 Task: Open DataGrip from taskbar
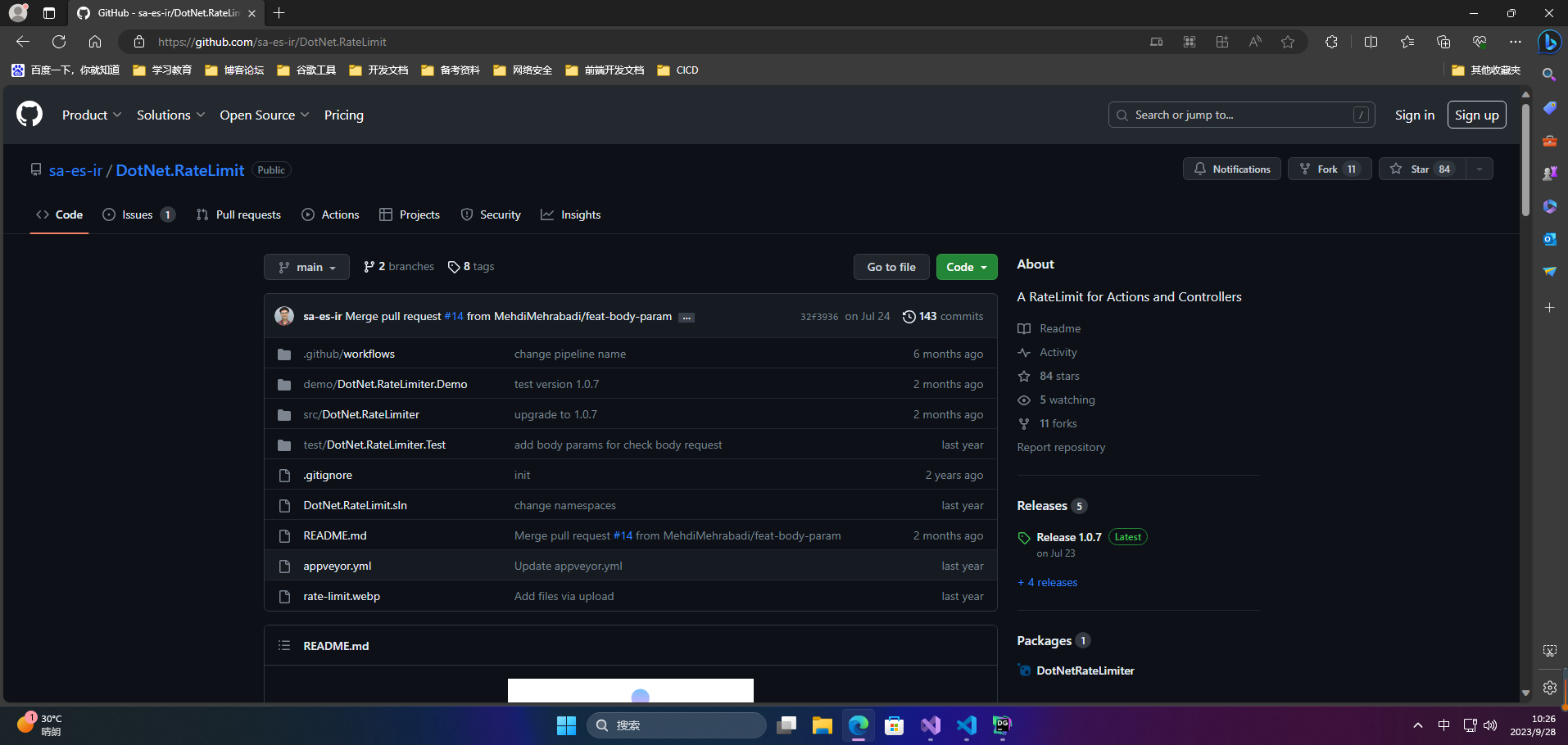(1002, 725)
